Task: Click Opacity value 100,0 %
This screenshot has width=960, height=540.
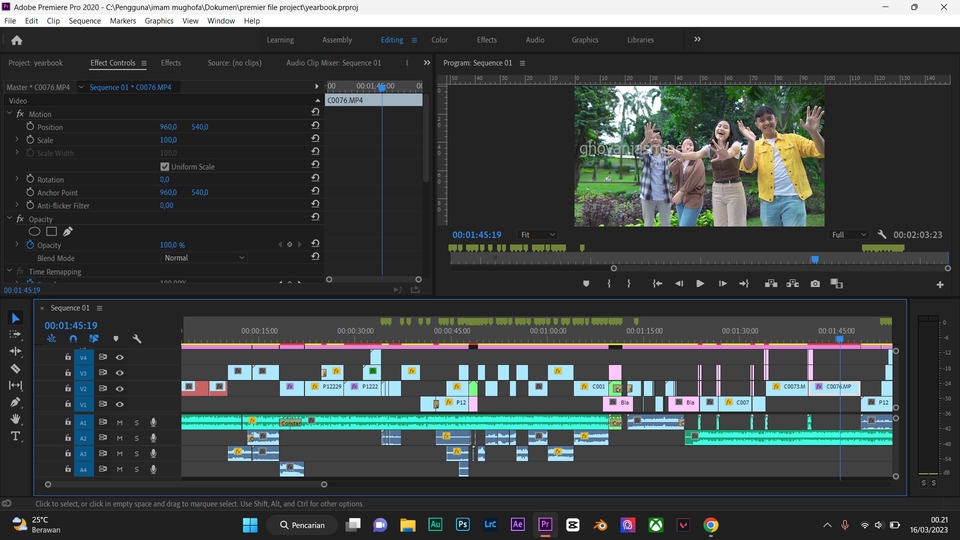Action: coord(172,245)
